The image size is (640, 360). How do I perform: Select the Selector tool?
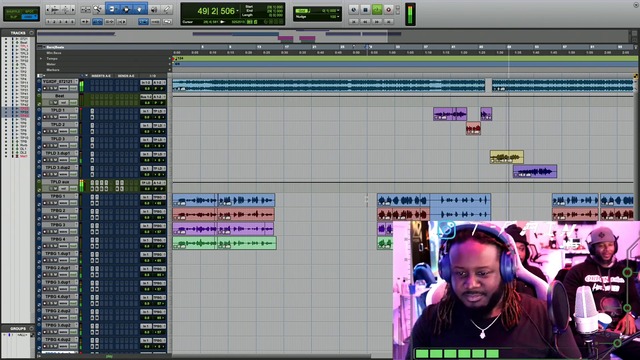coord(126,9)
